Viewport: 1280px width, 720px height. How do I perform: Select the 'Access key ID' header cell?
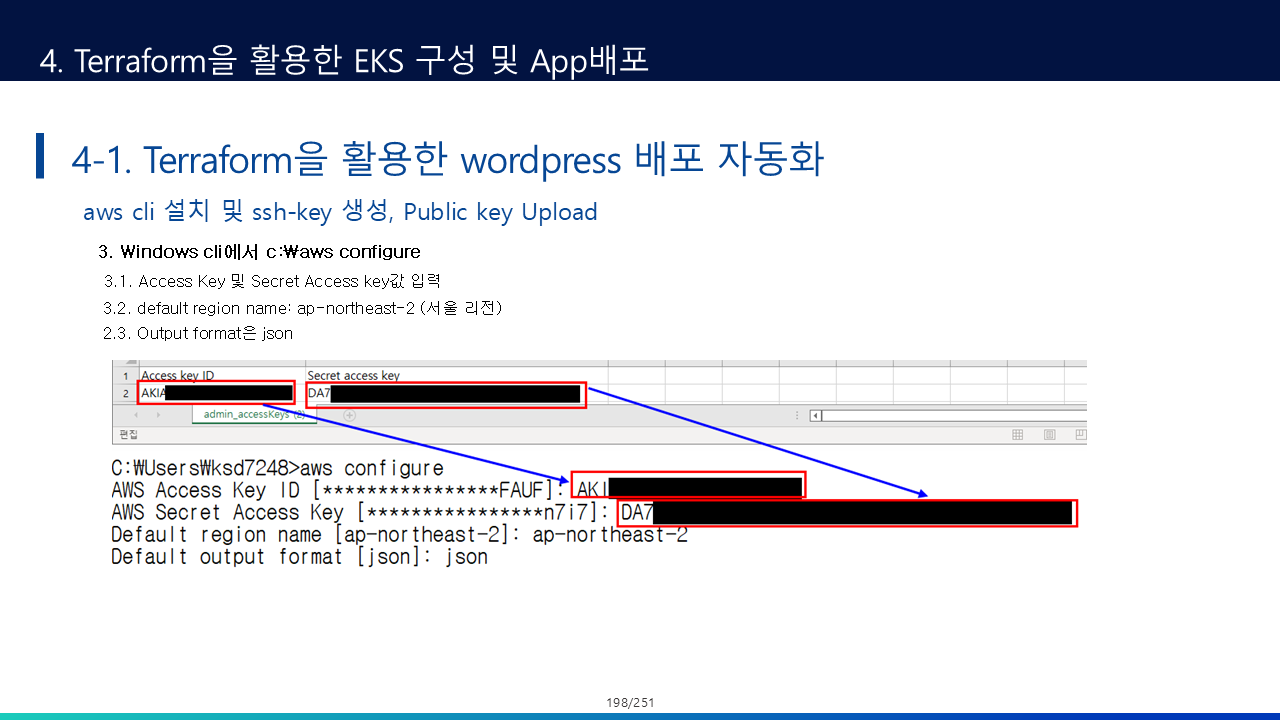click(221, 376)
